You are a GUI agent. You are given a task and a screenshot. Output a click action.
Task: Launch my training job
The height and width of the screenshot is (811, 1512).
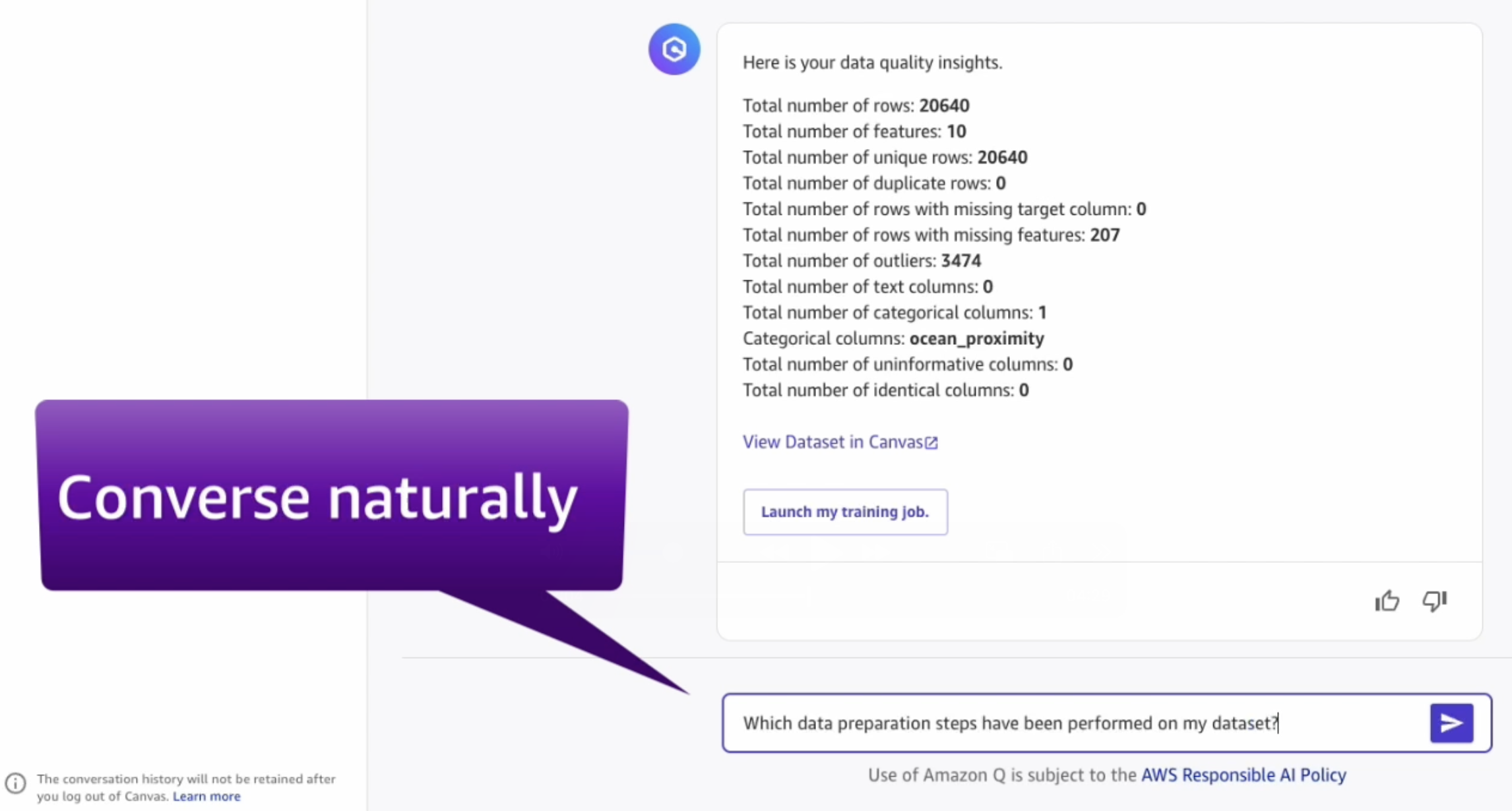pos(845,512)
